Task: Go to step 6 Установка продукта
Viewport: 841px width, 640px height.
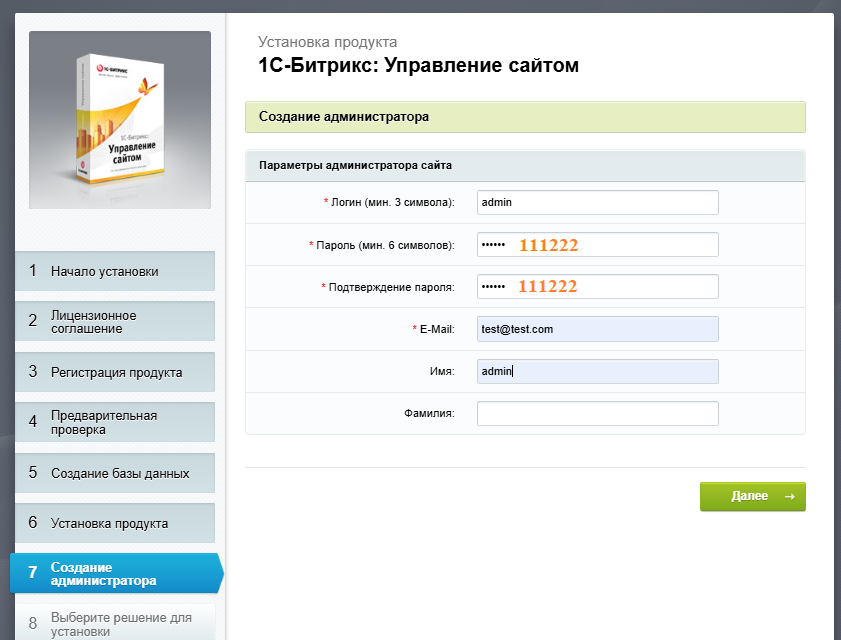Action: click(115, 523)
